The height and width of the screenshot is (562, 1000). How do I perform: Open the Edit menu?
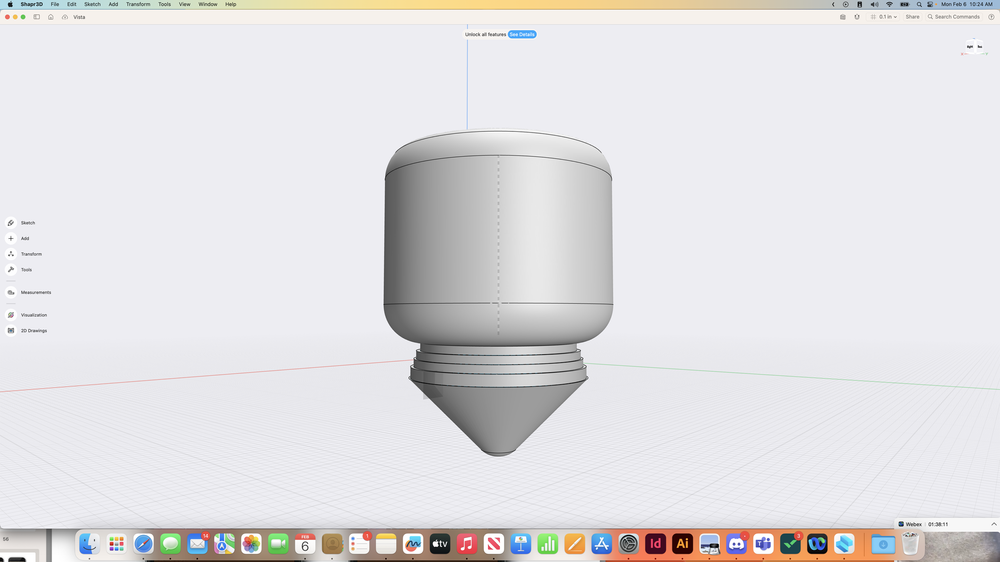coord(71,4)
